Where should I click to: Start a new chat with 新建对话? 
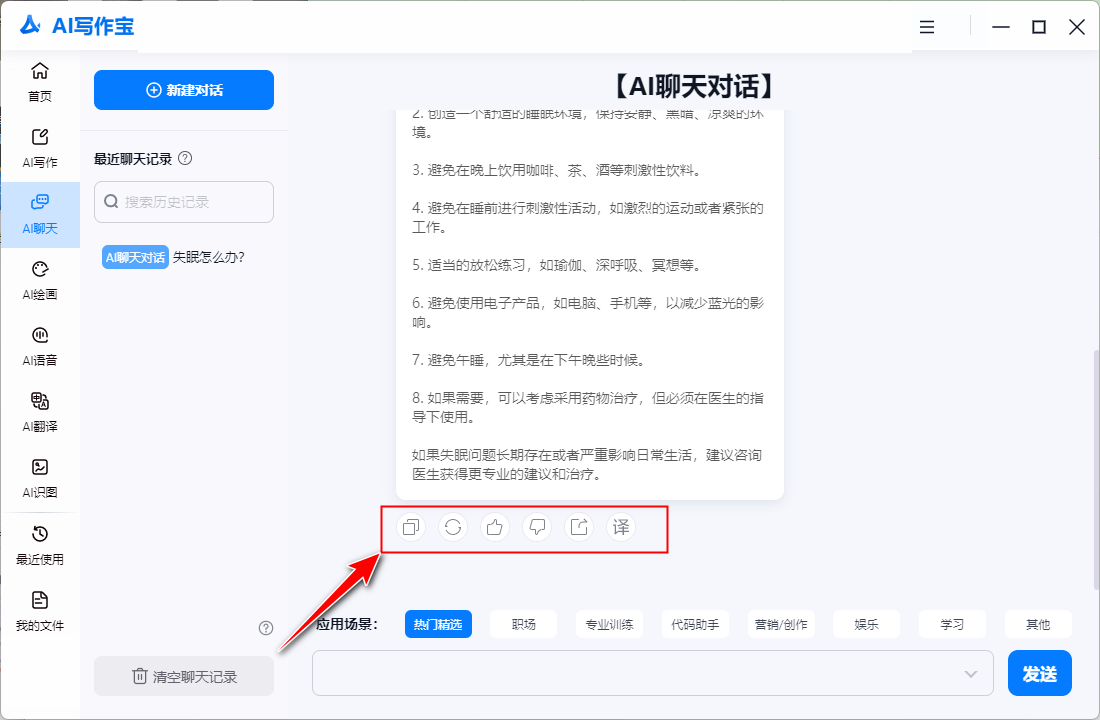click(184, 90)
